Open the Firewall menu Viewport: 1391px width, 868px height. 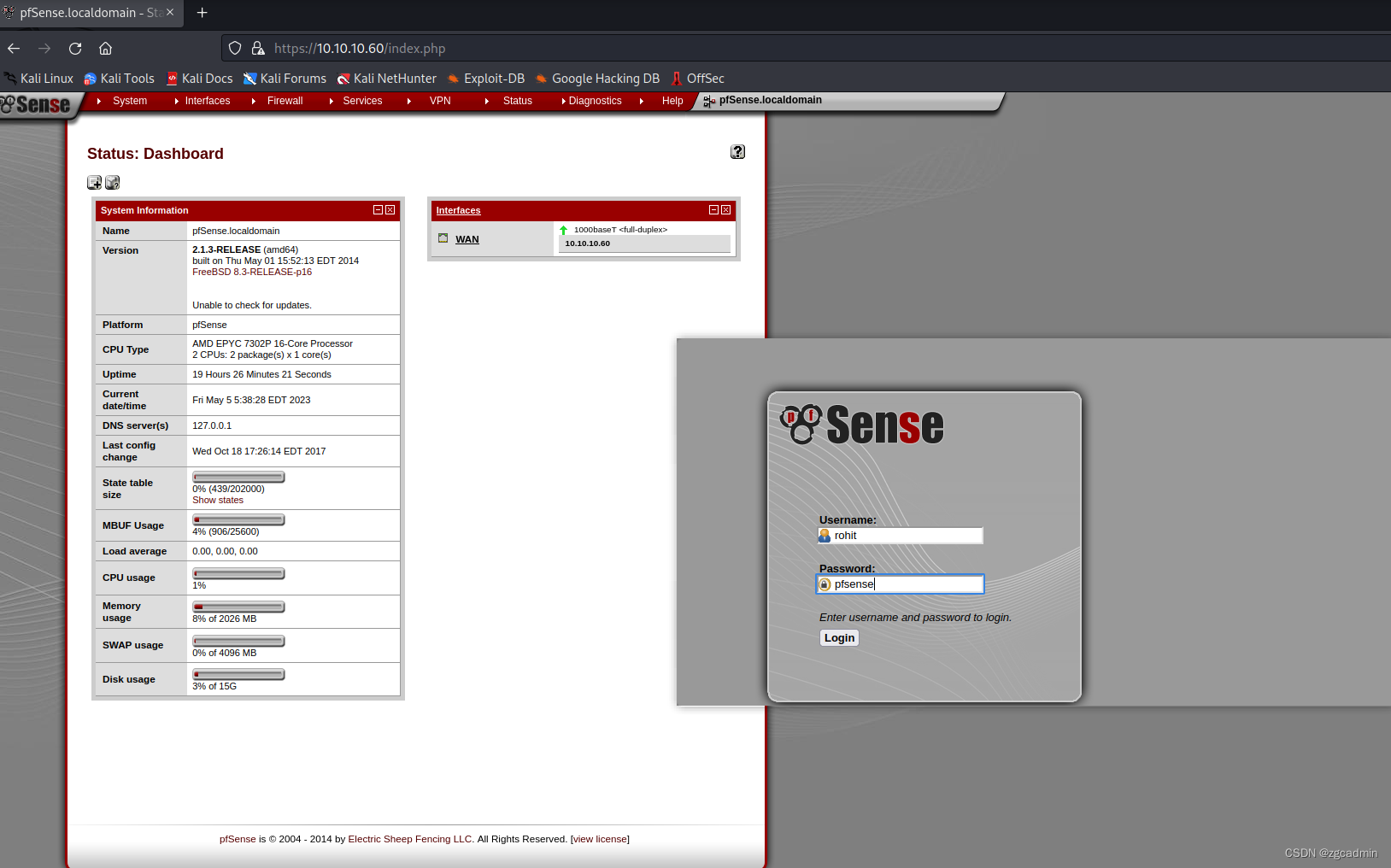(285, 101)
